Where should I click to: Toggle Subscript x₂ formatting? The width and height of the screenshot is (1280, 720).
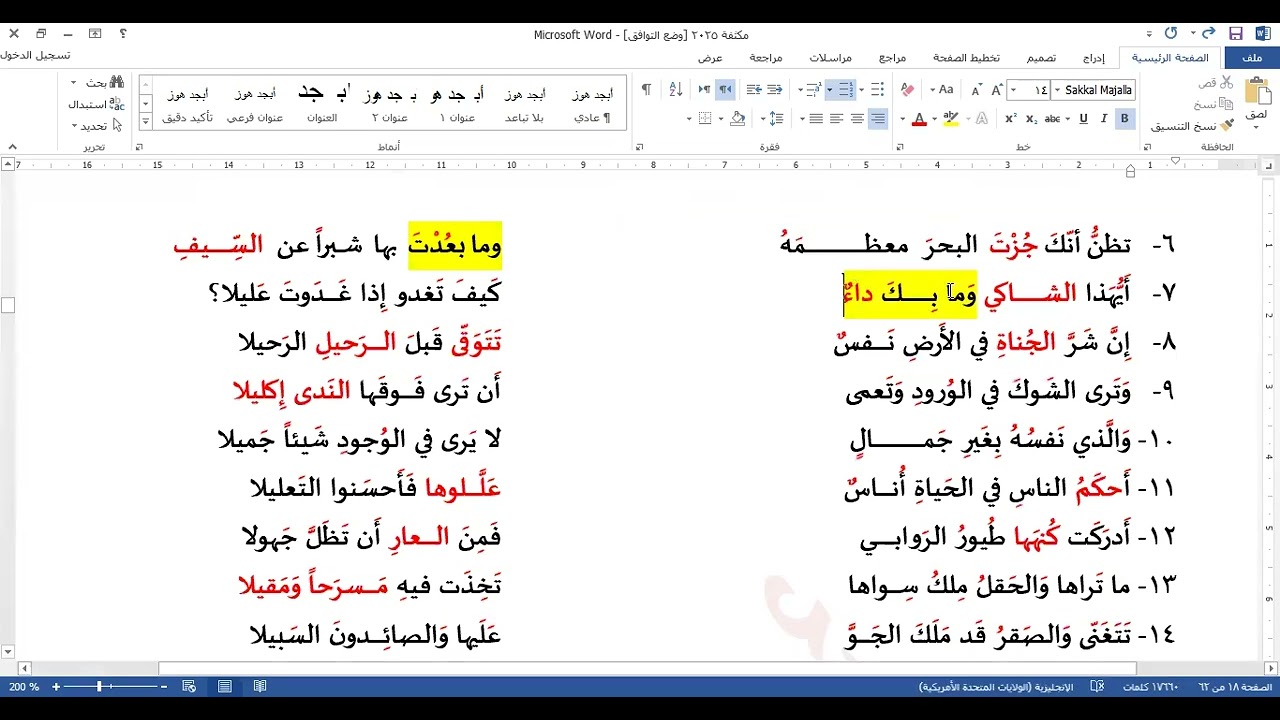[1031, 118]
